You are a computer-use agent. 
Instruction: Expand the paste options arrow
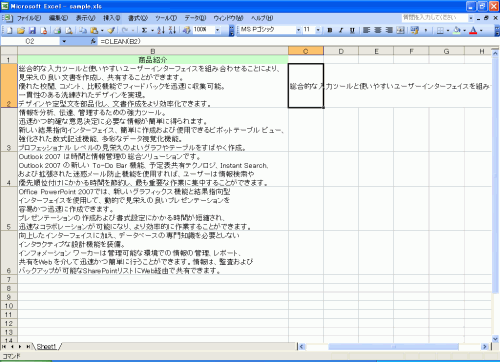pos(102,30)
